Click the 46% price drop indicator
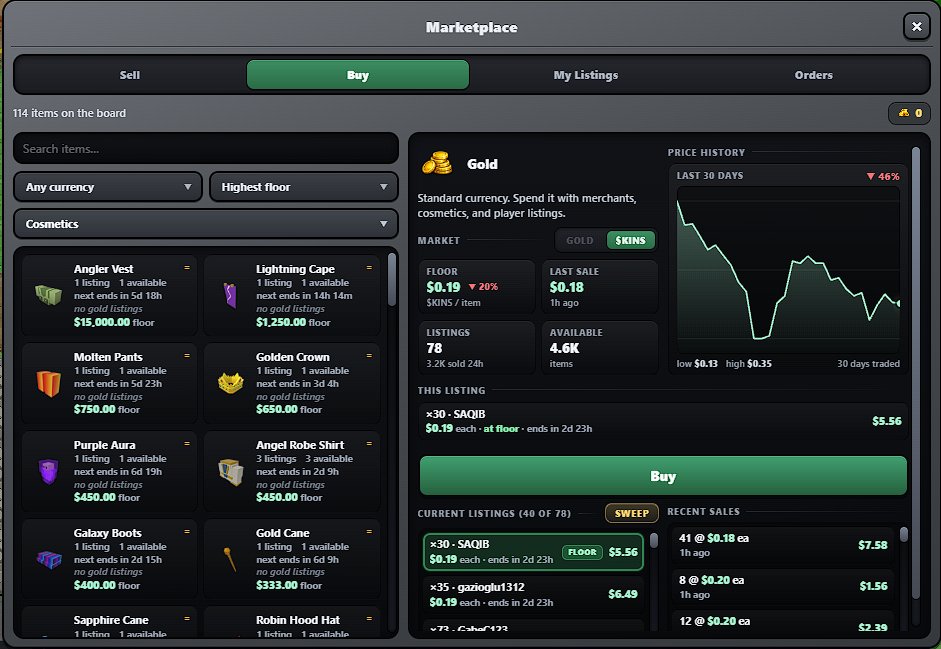 883,177
